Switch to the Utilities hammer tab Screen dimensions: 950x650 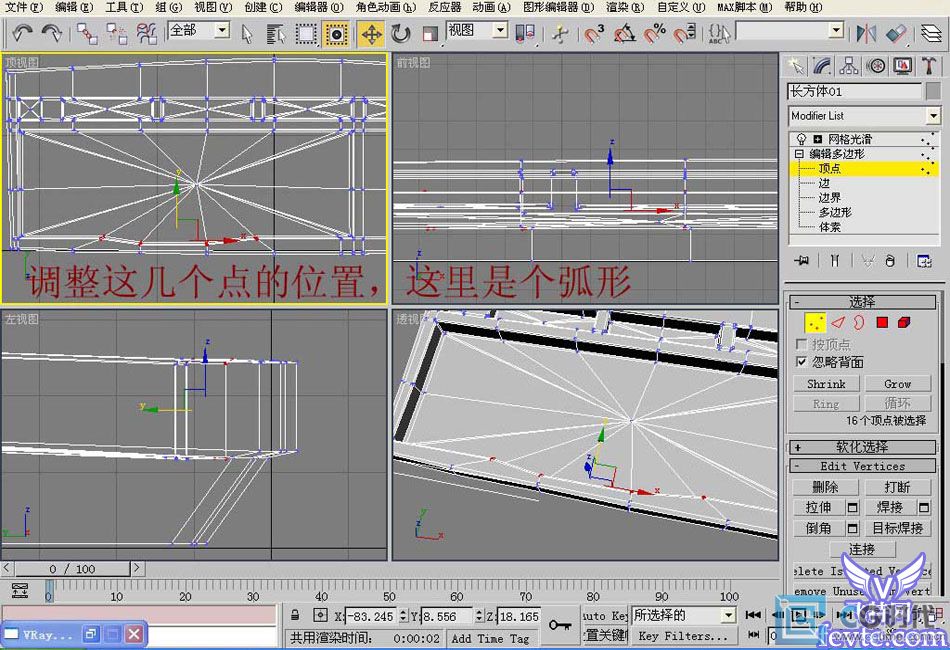pyautogui.click(x=929, y=65)
